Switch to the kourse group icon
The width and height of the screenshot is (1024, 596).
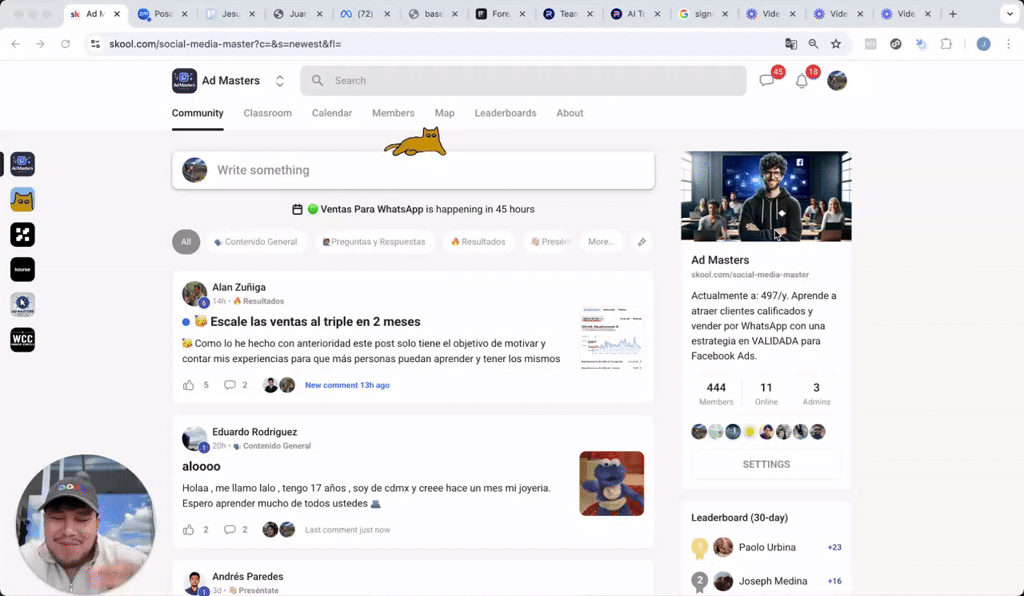[22, 270]
